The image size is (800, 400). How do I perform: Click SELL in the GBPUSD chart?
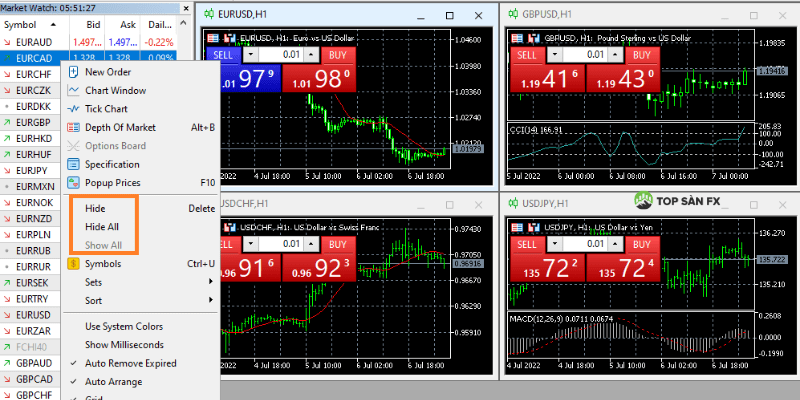527,55
